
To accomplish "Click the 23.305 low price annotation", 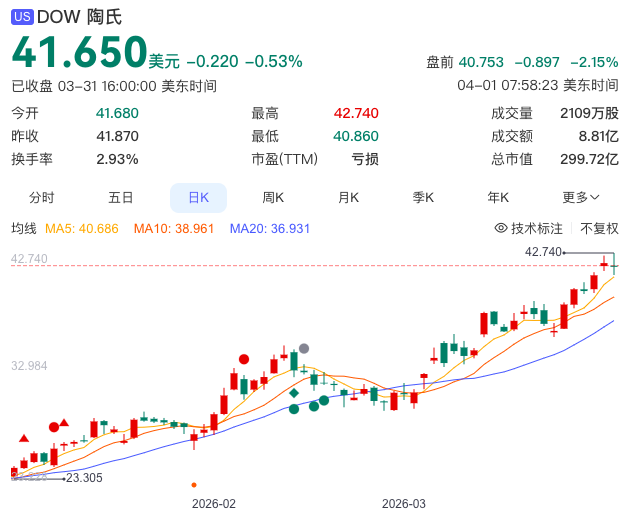I will 84,478.
